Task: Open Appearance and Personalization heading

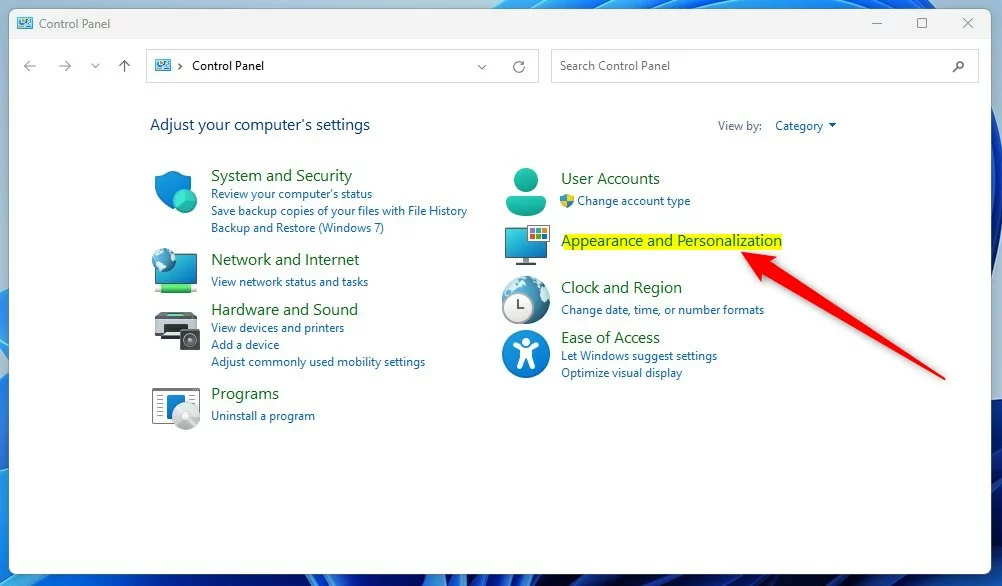Action: click(x=671, y=241)
